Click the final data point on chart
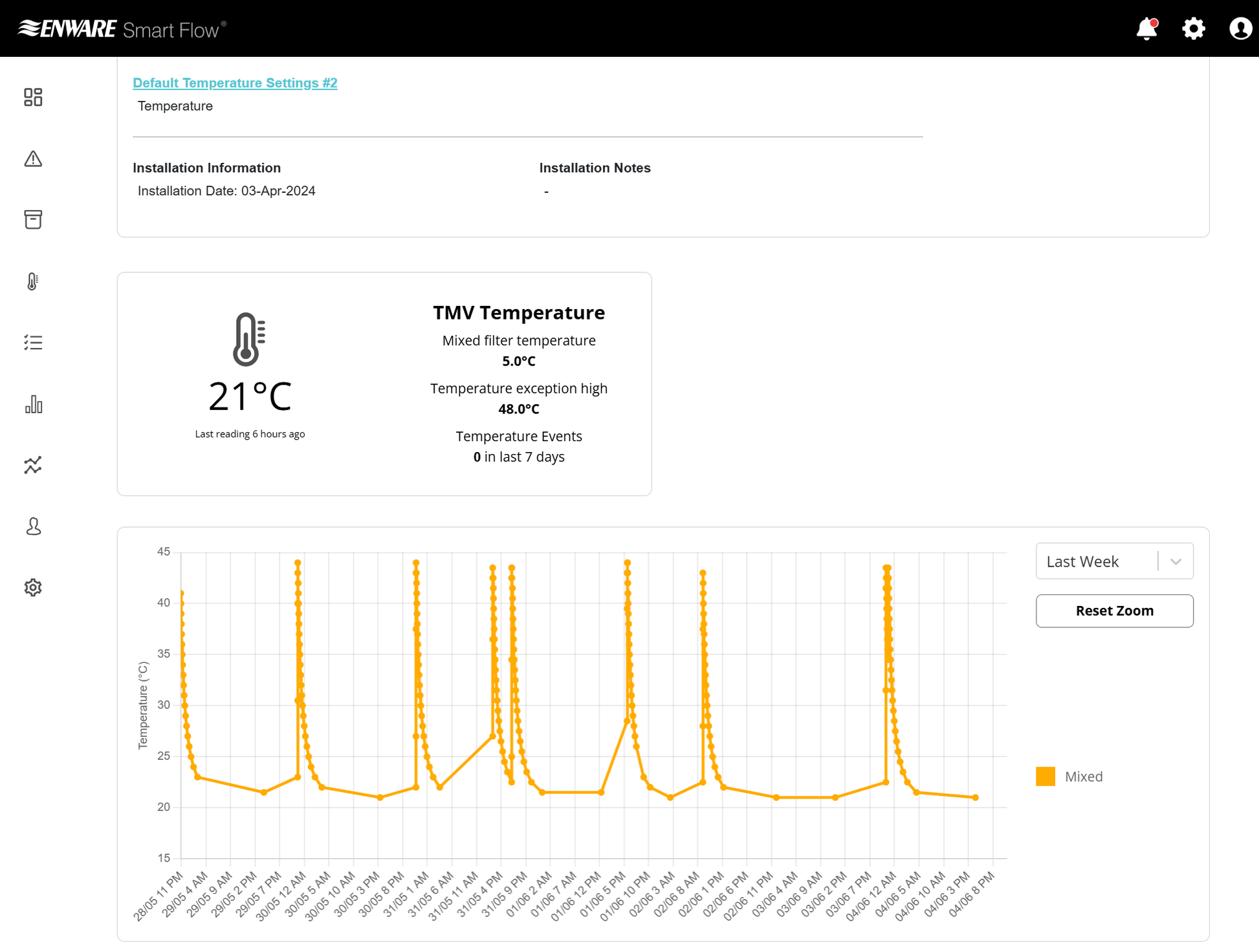This screenshot has height=952, width=1259. [x=975, y=797]
